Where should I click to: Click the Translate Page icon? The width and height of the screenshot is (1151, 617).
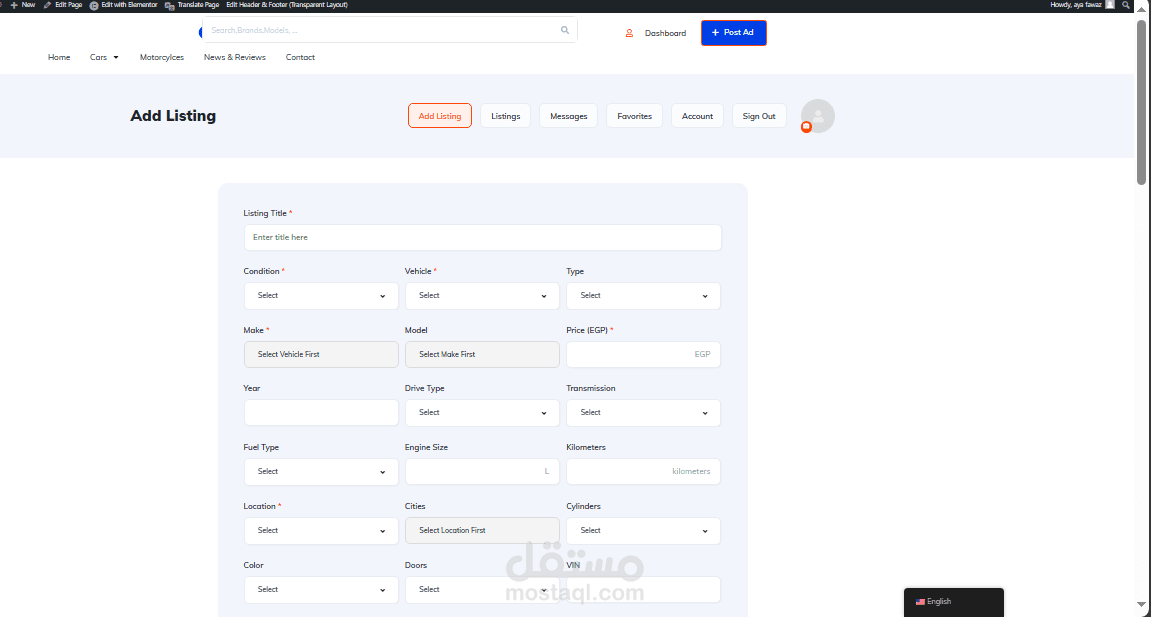pyautogui.click(x=170, y=5)
